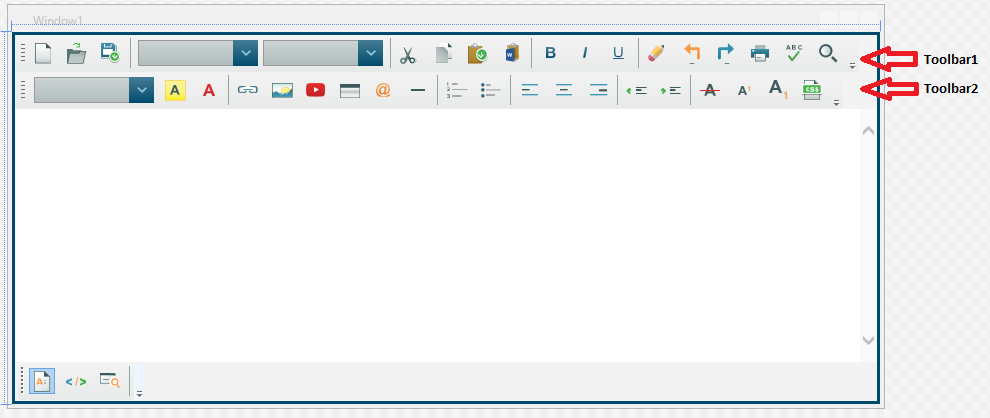Click the Insert image icon
The height and width of the screenshot is (418, 990).
tap(282, 90)
